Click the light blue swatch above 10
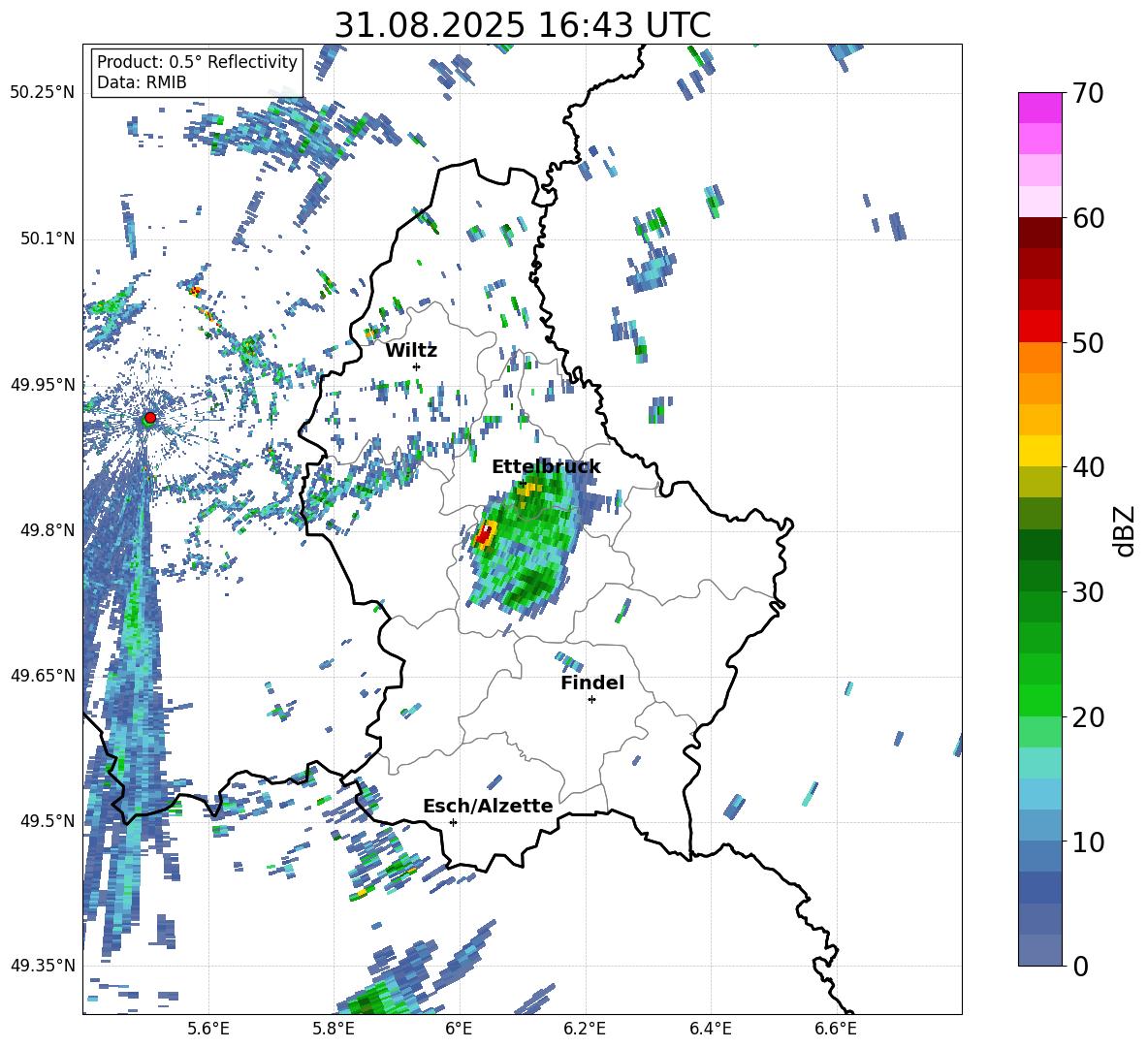1148x1048 pixels. tap(1040, 825)
